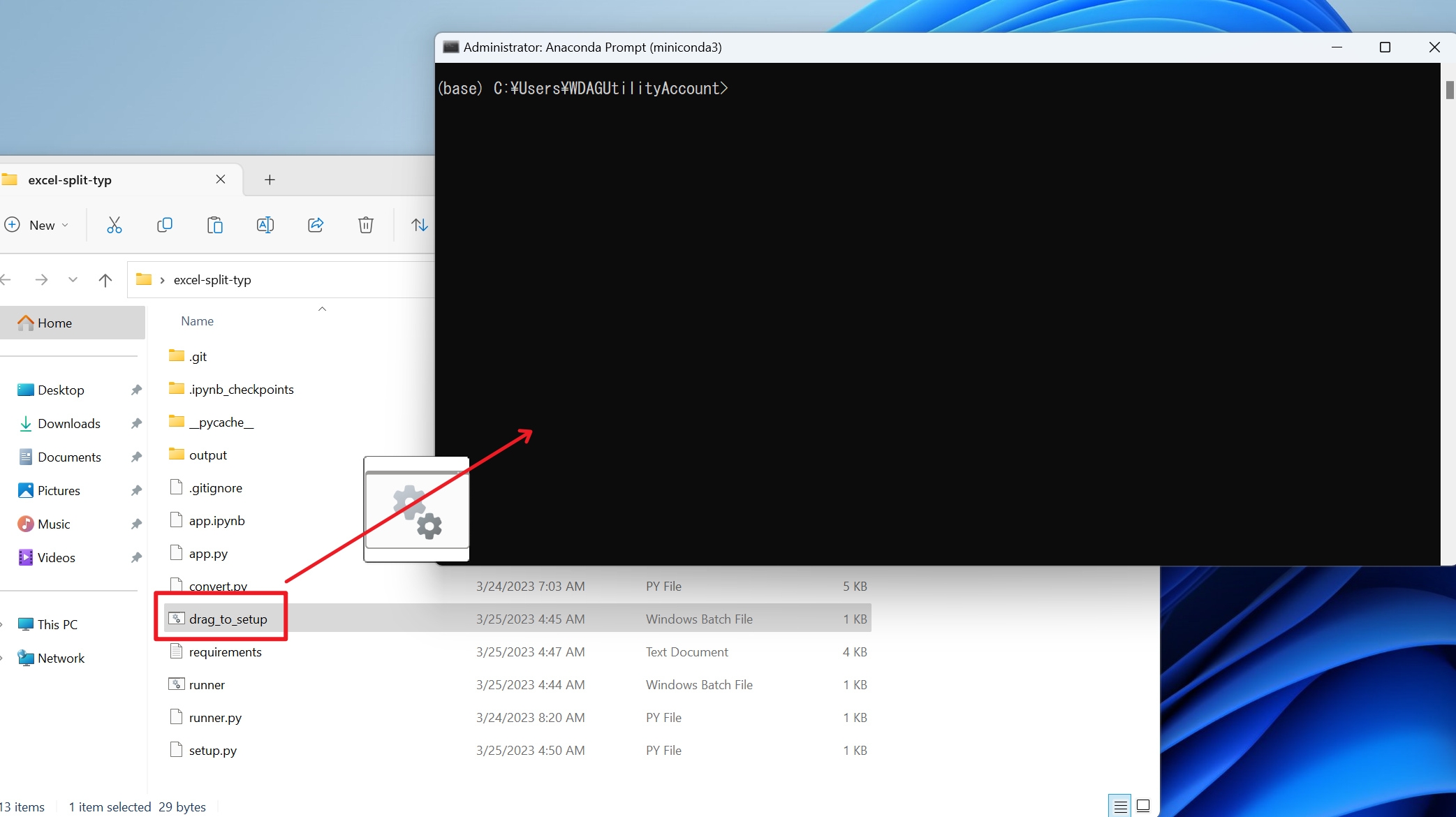Screen dimensions: 1456x817
Task: Click the Share icon in toolbar
Action: tap(316, 225)
